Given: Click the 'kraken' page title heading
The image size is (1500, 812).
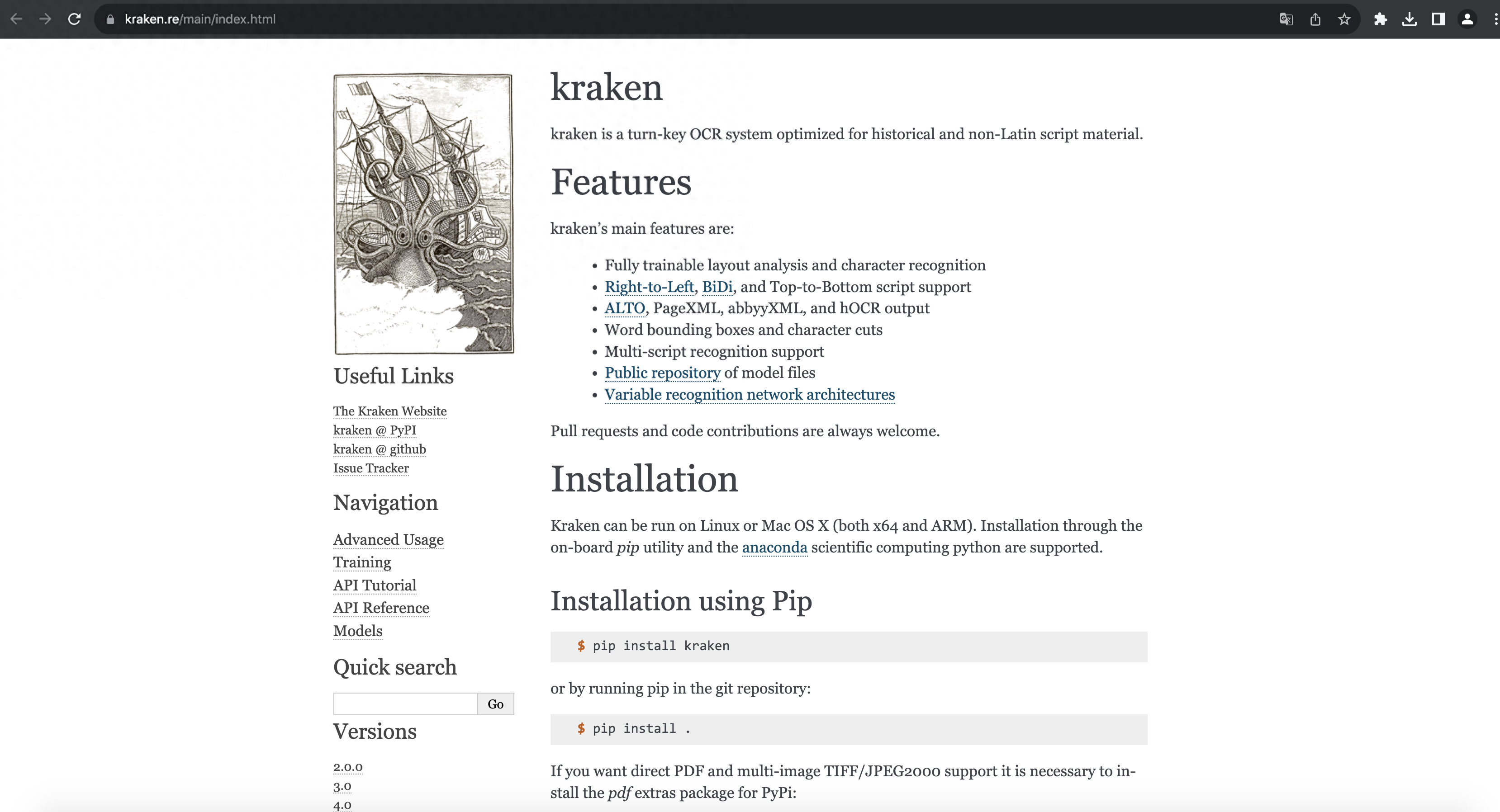Looking at the screenshot, I should (x=606, y=88).
